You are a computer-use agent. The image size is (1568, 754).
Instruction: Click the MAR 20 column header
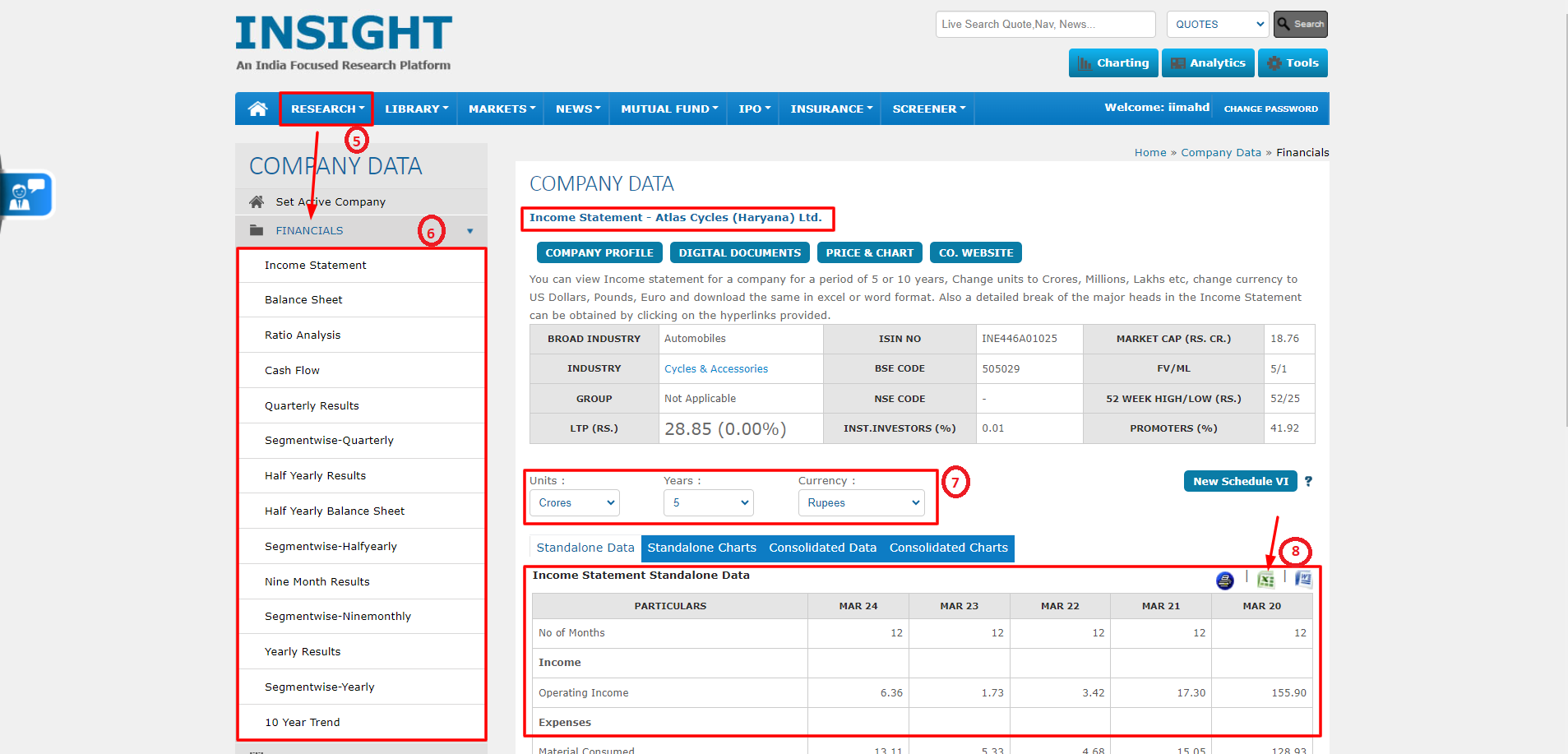pos(1262,606)
